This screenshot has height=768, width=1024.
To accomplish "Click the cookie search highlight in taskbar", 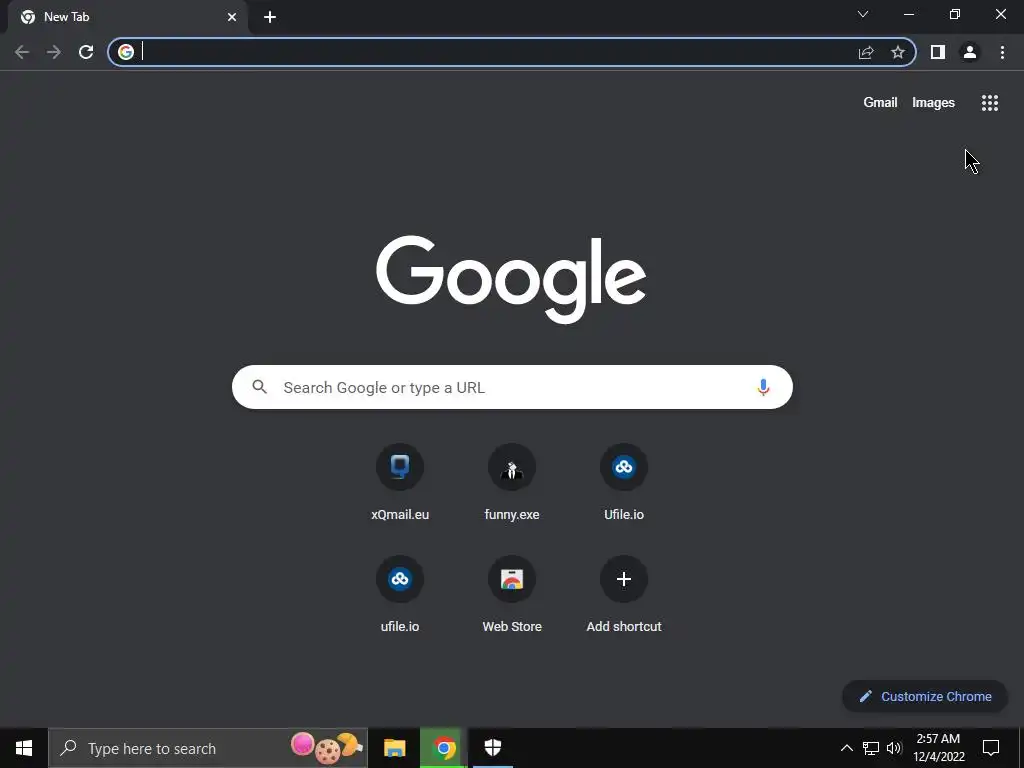I will tap(327, 748).
